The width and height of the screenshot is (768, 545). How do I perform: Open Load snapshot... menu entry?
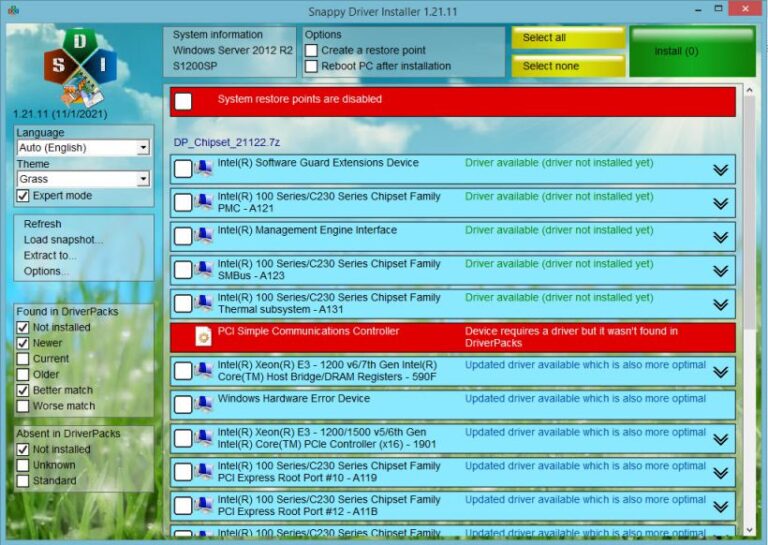63,239
